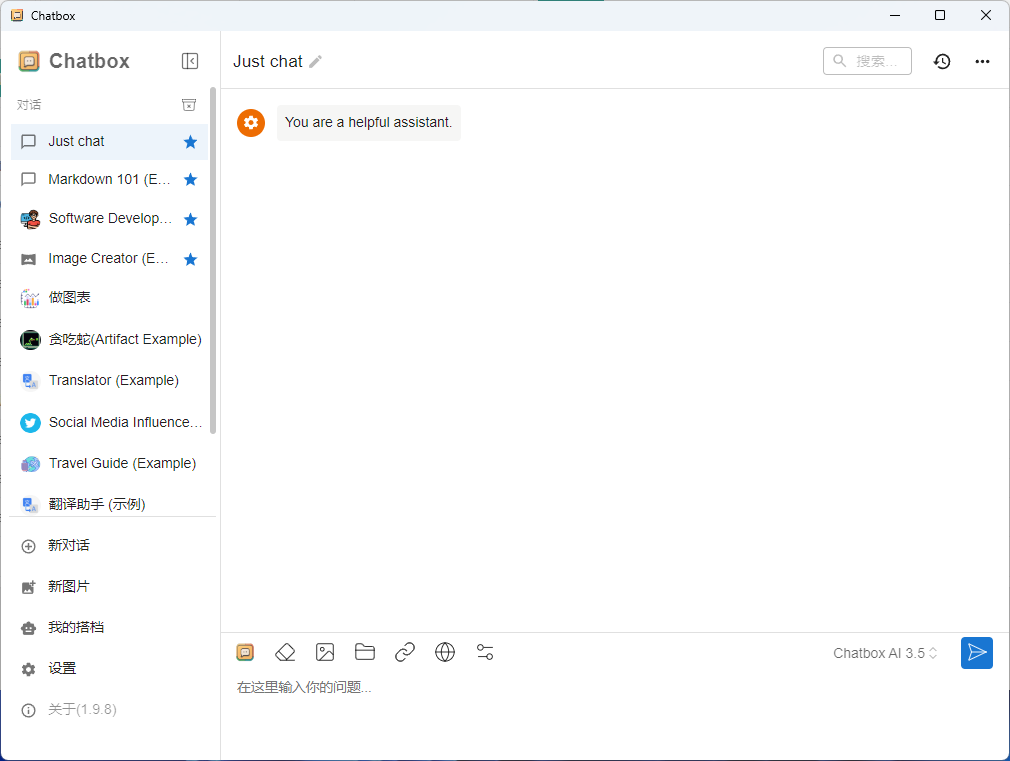Open the chat history clock icon
1010x761 pixels.
942,61
